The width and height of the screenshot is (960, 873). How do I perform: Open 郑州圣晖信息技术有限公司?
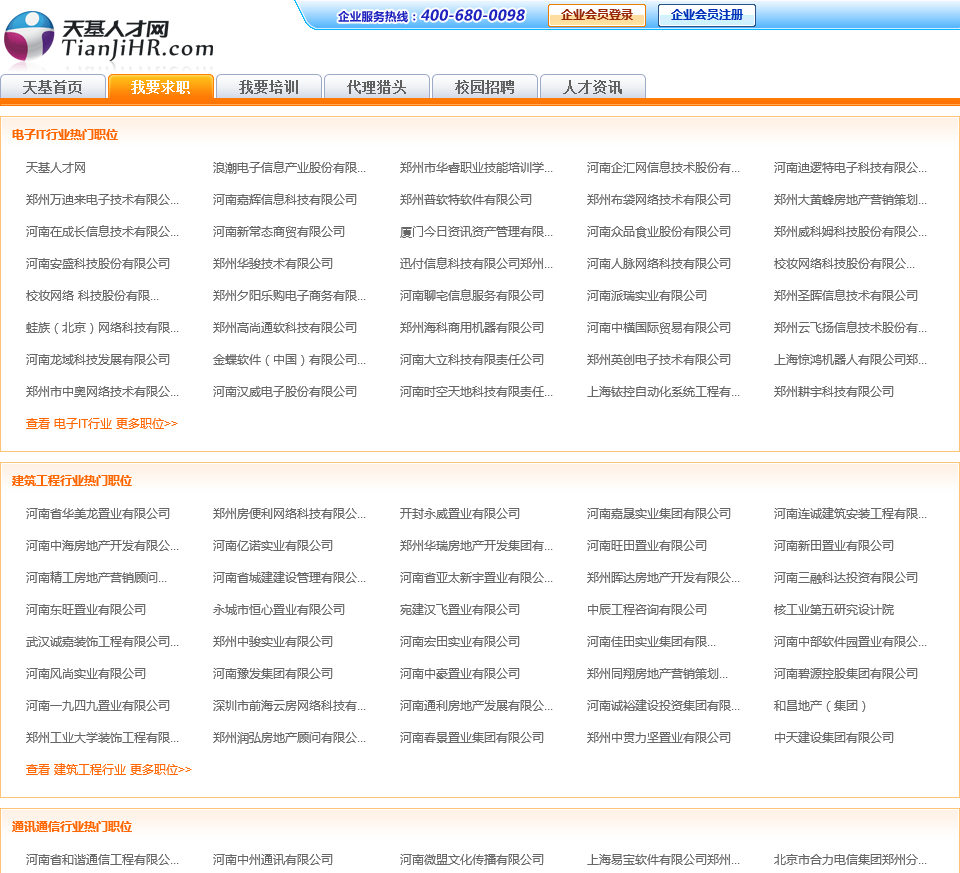846,296
